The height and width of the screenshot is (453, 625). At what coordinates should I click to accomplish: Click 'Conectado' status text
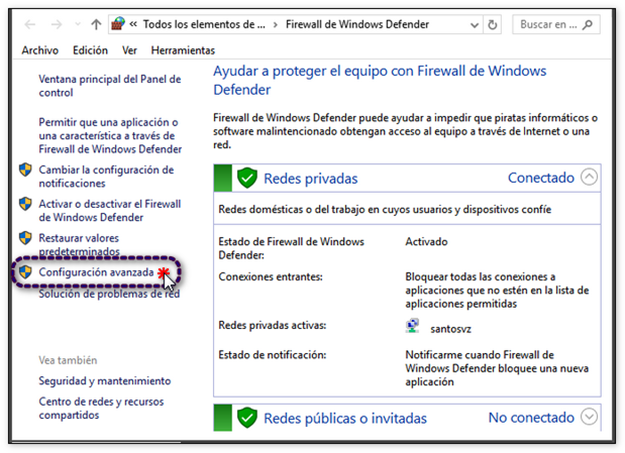click(541, 177)
